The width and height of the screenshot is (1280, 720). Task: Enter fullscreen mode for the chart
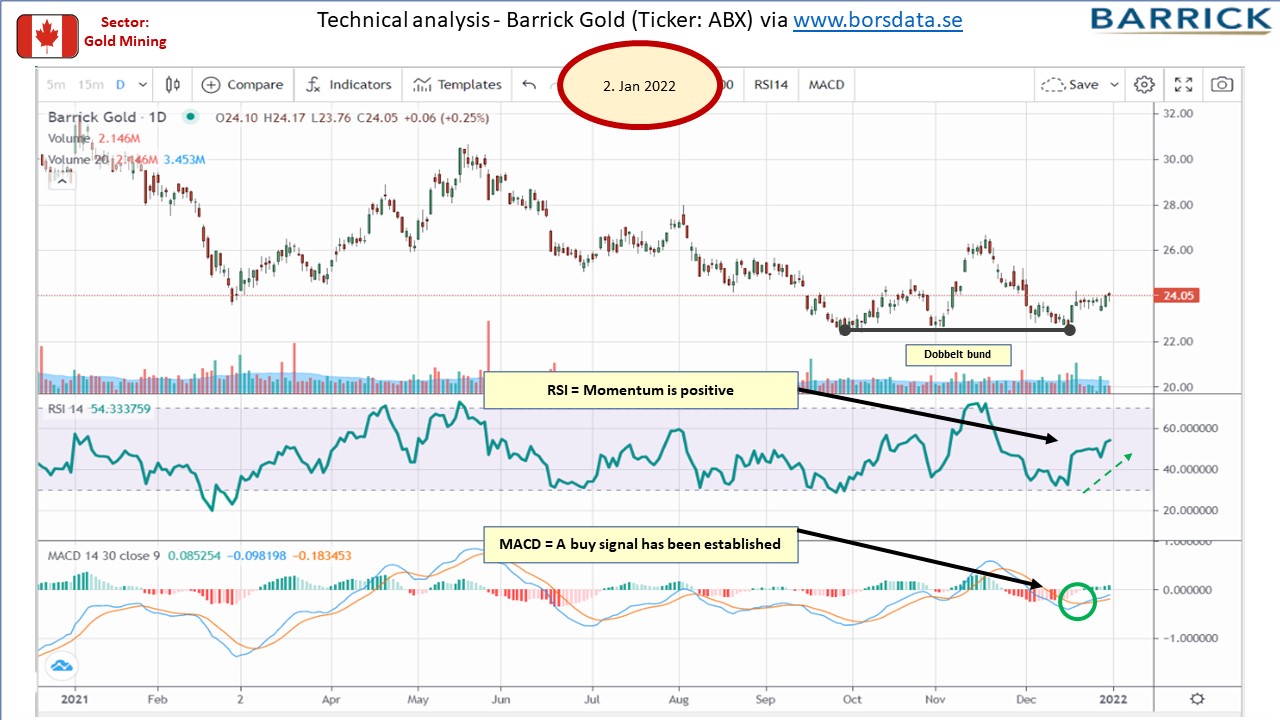[1183, 85]
